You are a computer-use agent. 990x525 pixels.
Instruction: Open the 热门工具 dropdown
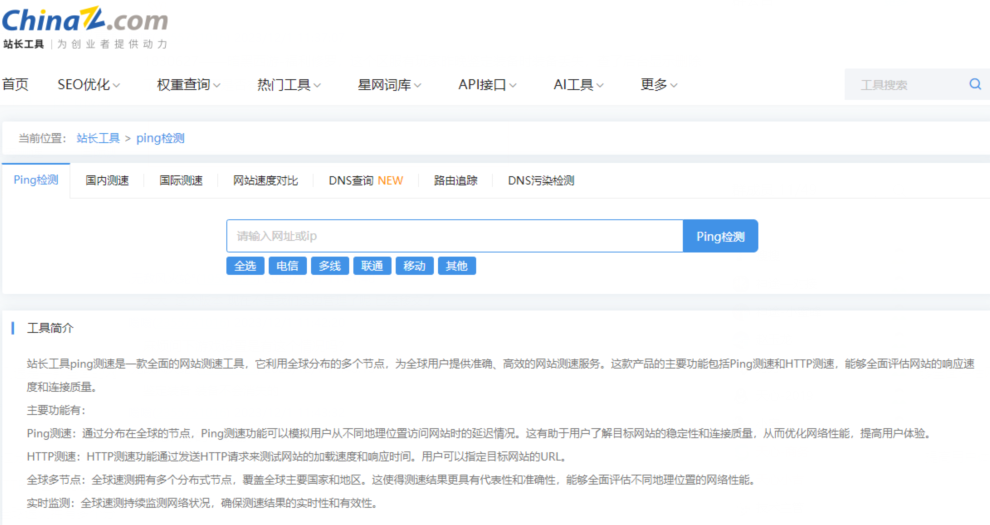[x=289, y=85]
